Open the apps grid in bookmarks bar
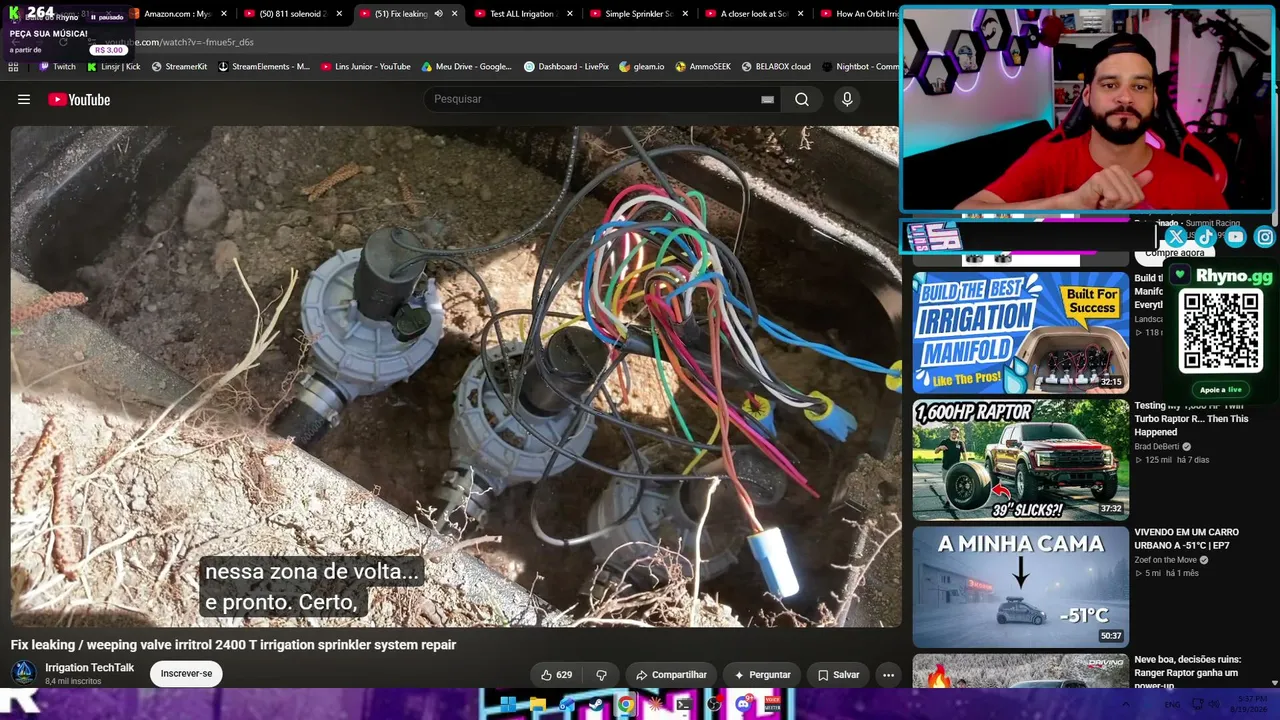 tap(13, 67)
